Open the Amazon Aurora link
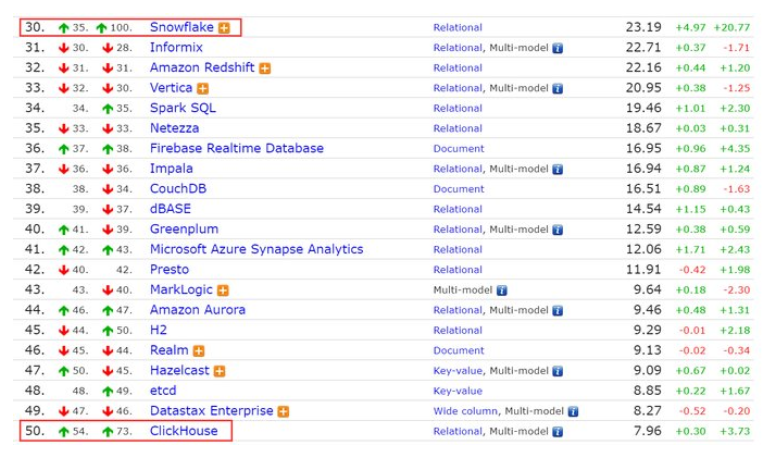The height and width of the screenshot is (461, 781). point(197,310)
